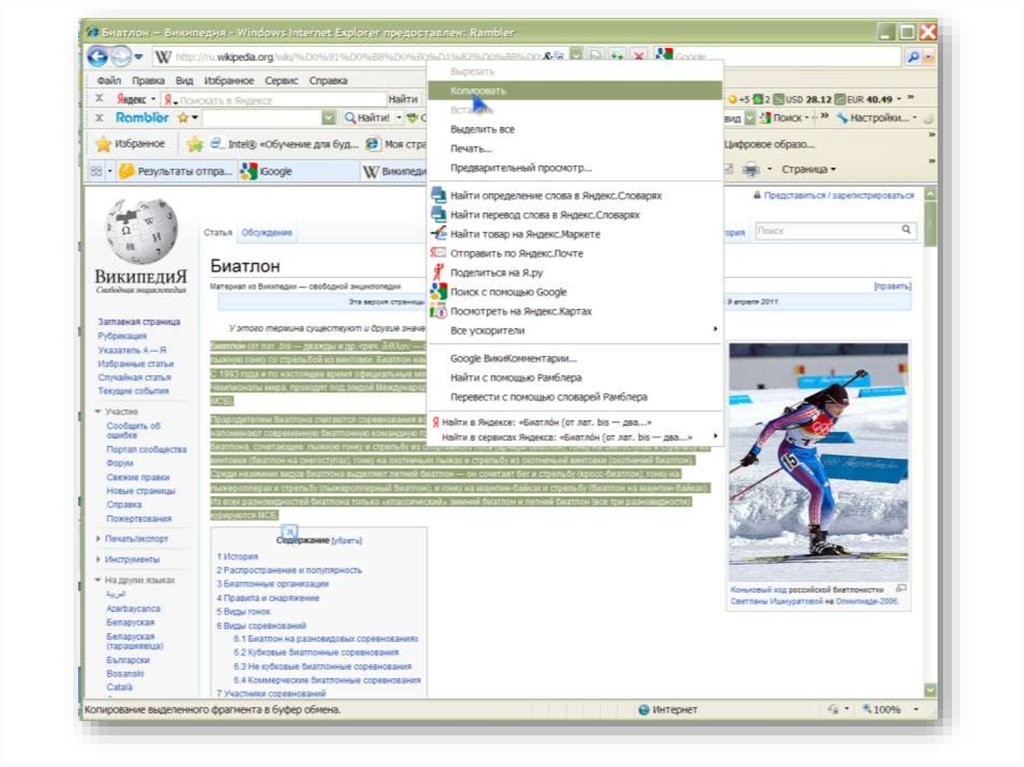
Task: Open the Файл menu
Action: click(x=109, y=81)
